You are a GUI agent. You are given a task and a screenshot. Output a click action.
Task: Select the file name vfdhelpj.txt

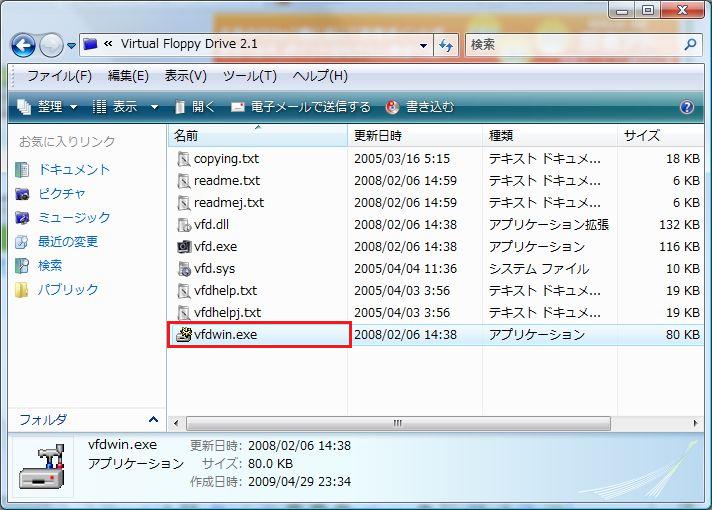pyautogui.click(x=227, y=312)
